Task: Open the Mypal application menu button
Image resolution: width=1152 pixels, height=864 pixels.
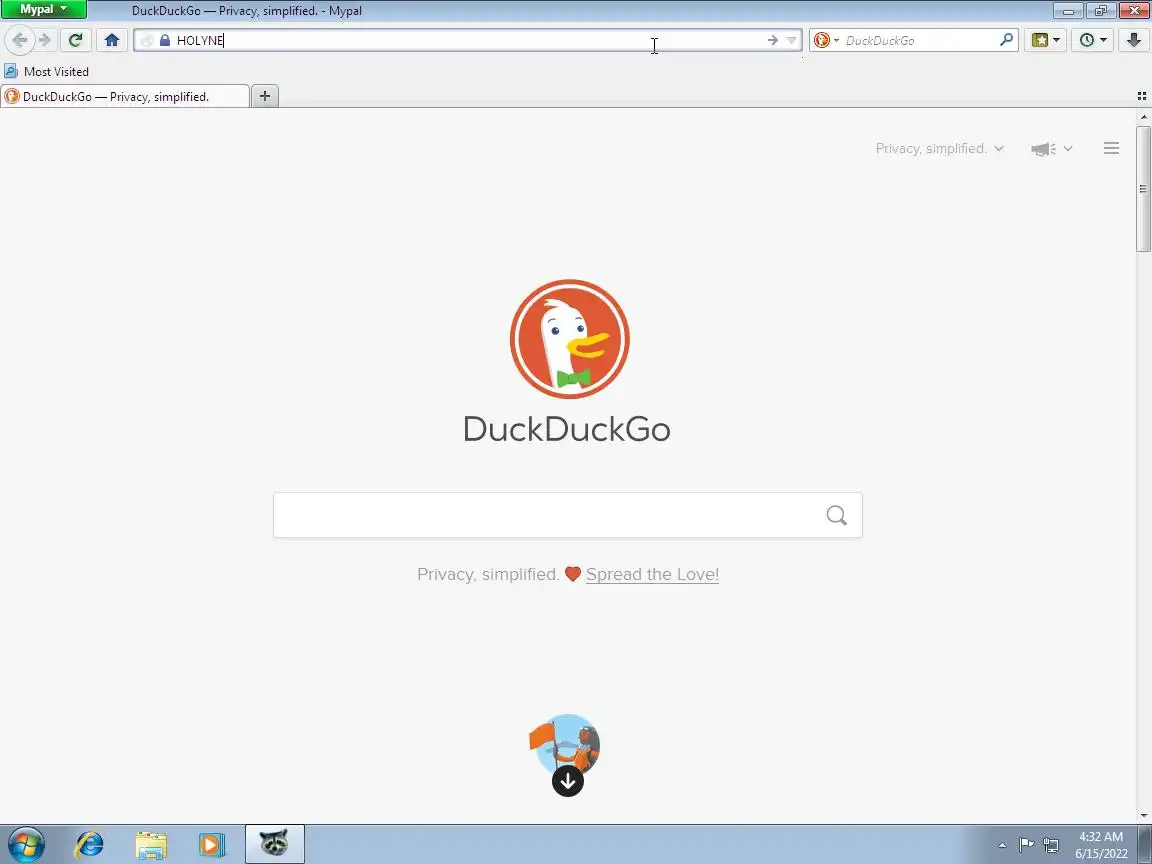Action: [43, 10]
